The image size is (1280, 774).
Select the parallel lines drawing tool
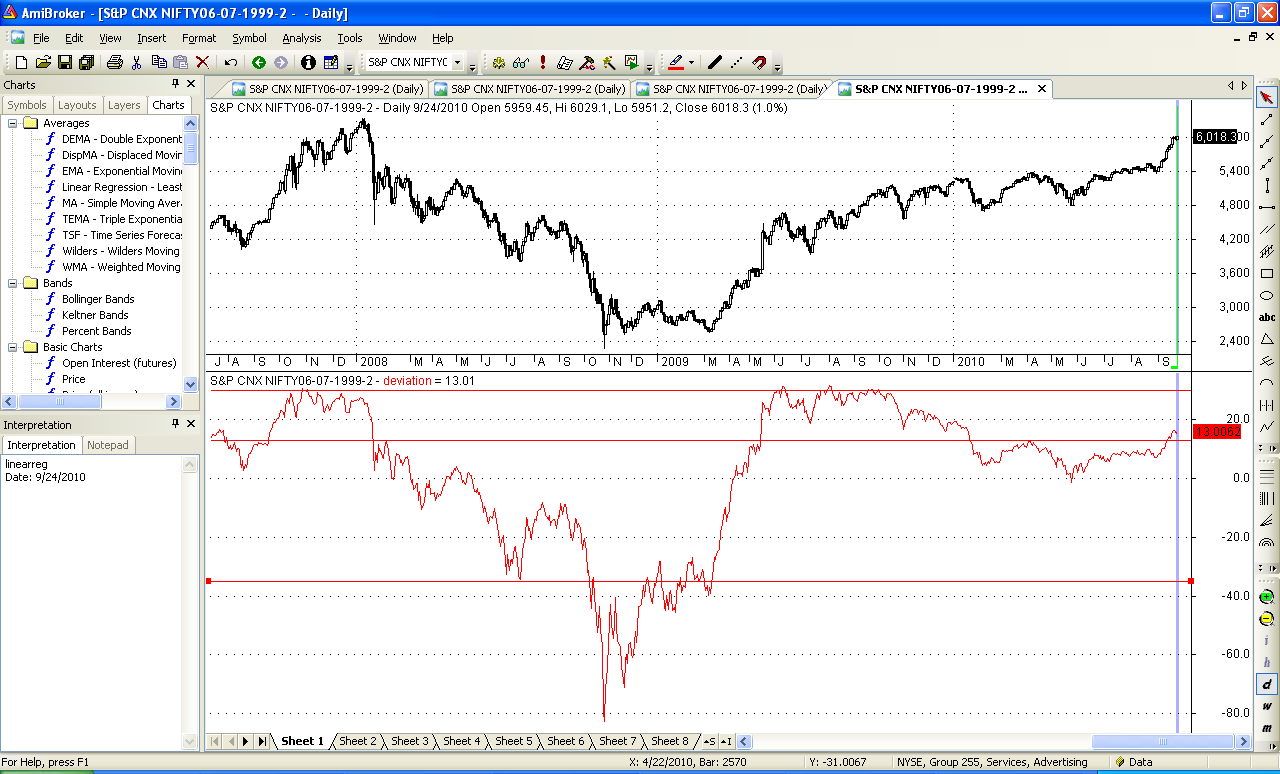click(1267, 229)
